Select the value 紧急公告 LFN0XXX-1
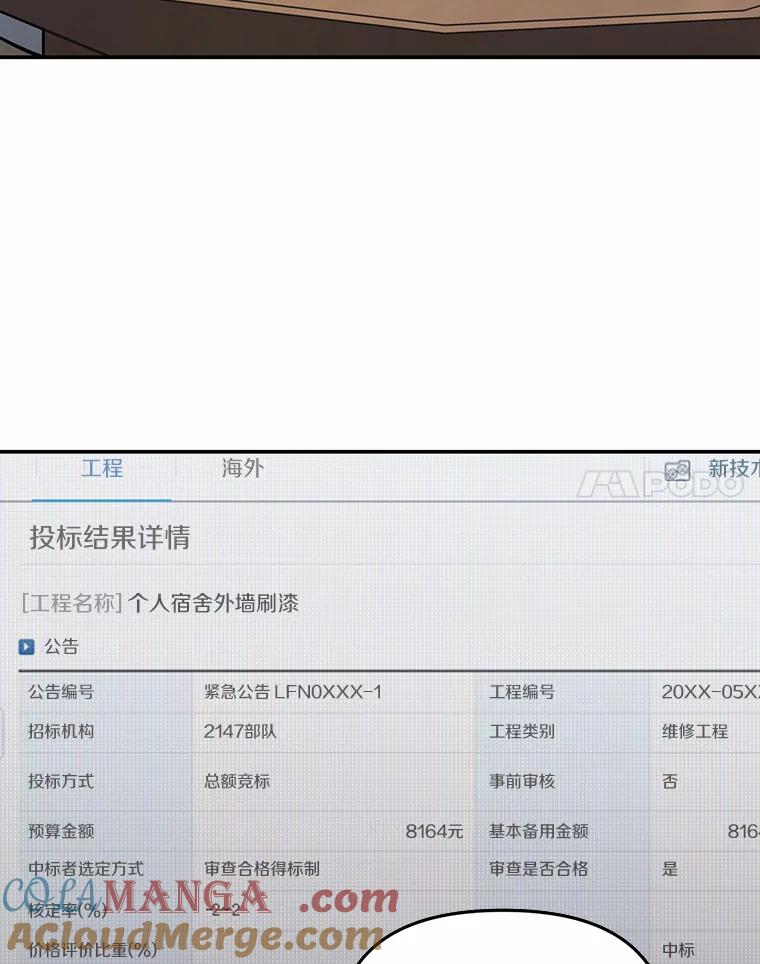 293,692
